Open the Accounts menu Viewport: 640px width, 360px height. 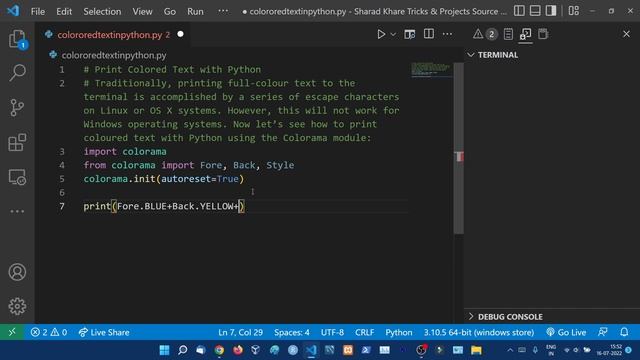coord(17,272)
